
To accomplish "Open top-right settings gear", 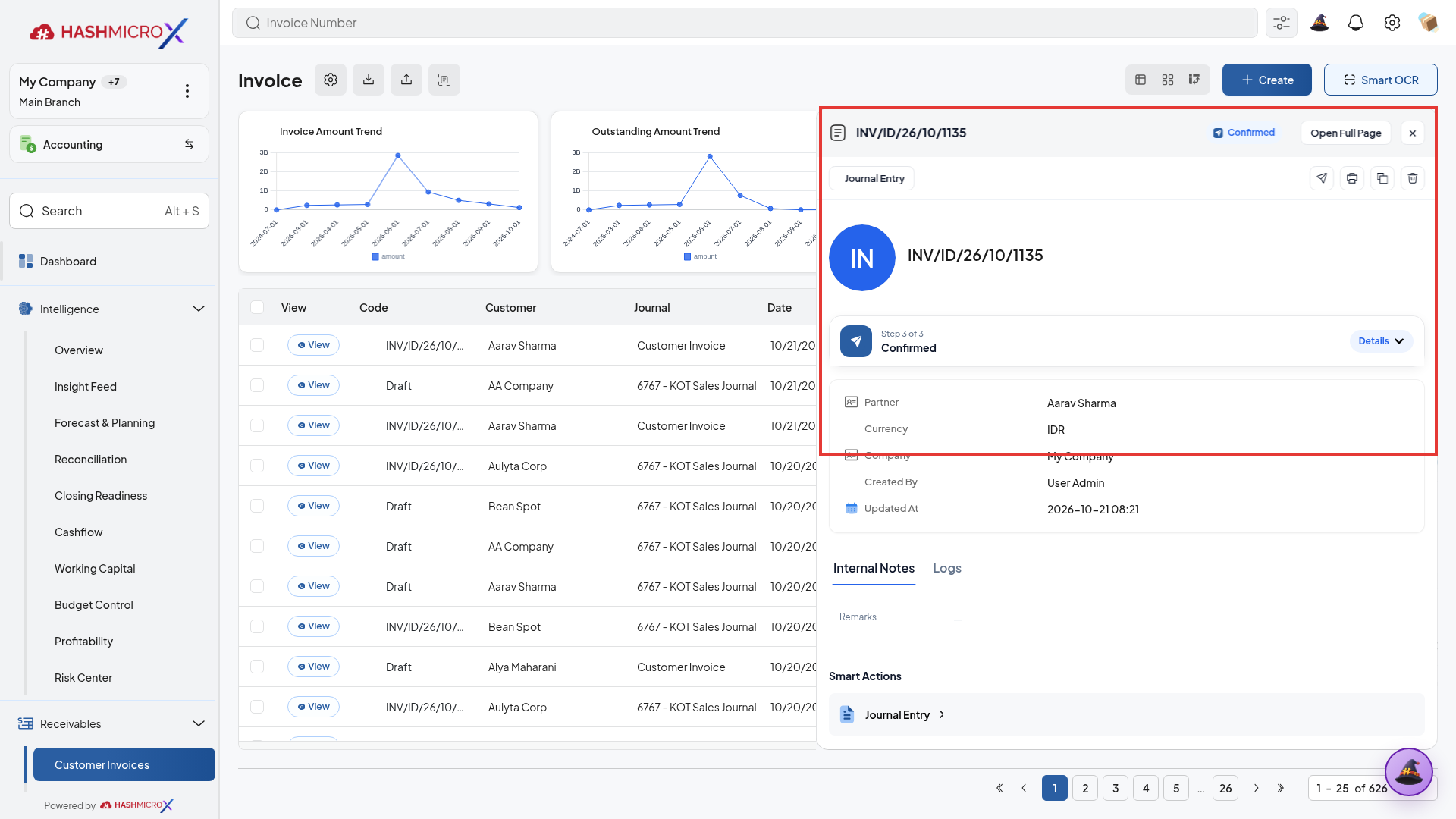I will tap(1392, 23).
